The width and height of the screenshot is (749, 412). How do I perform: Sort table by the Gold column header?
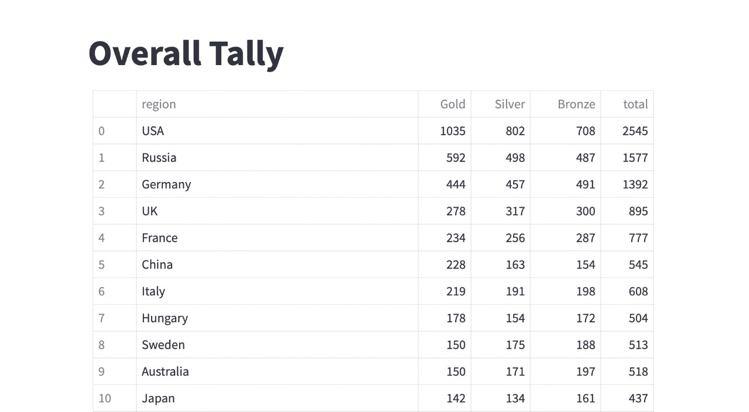point(445,104)
